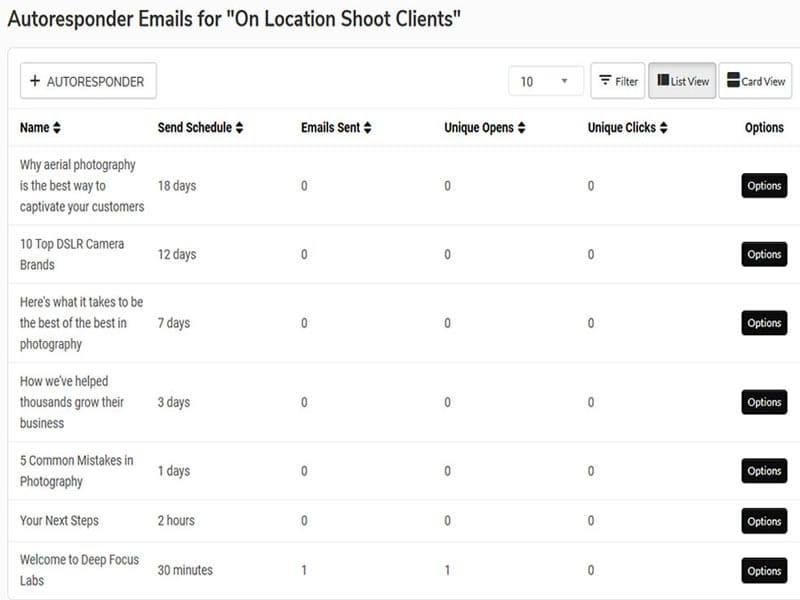Screen dimensions: 800x600
Task: Open Options for best of the best email
Action: click(x=764, y=323)
